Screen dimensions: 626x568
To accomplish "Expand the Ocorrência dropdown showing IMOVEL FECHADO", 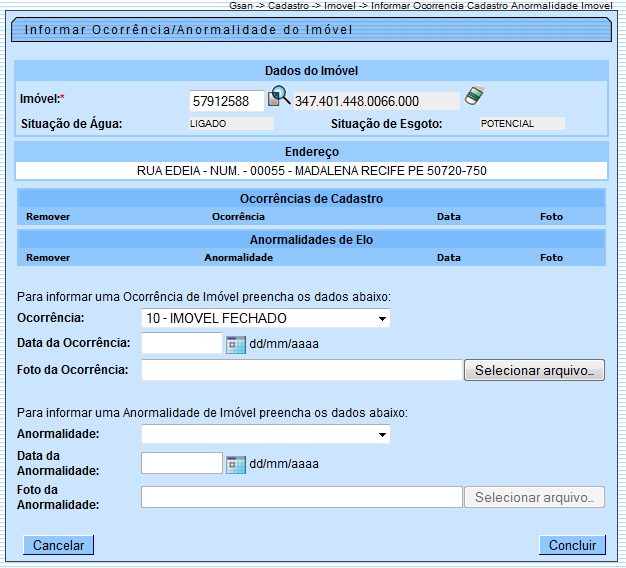I will [265, 319].
